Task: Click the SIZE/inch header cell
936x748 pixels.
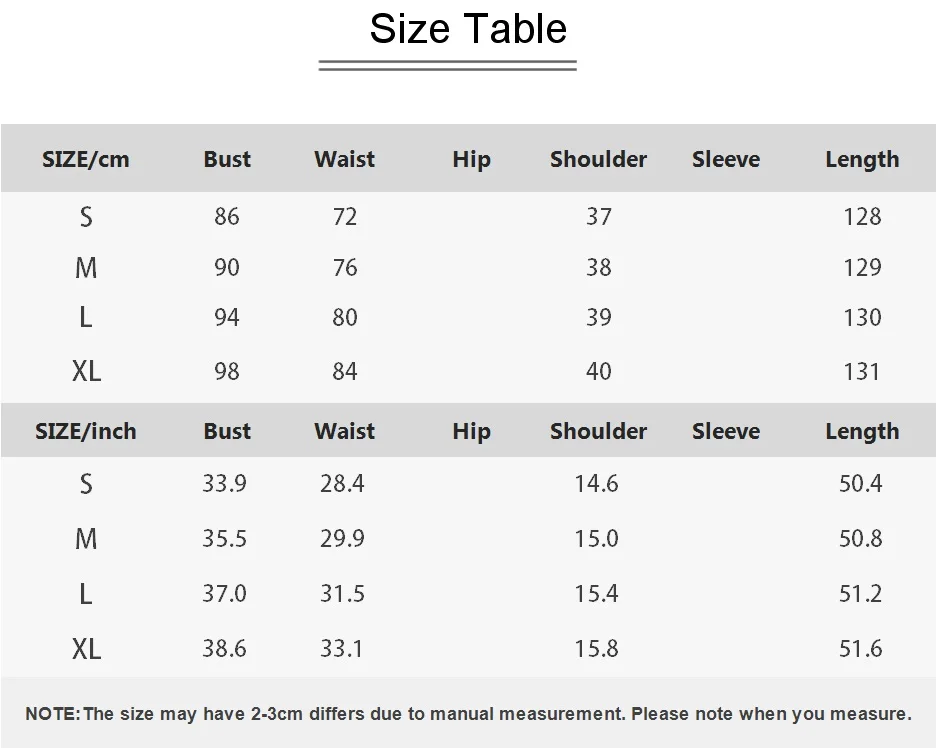Action: tap(85, 431)
